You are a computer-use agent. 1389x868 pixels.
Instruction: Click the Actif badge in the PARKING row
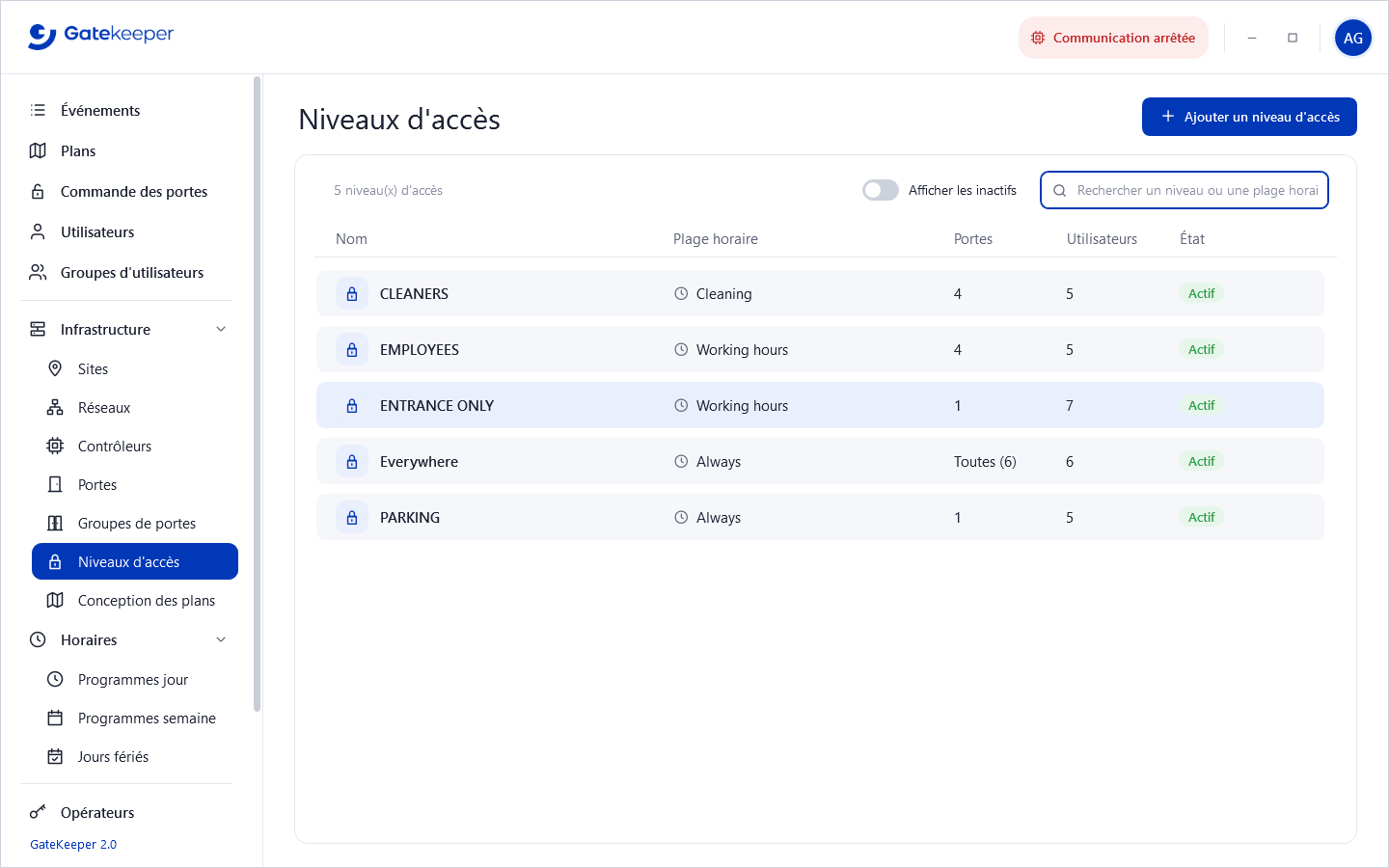pos(1201,517)
